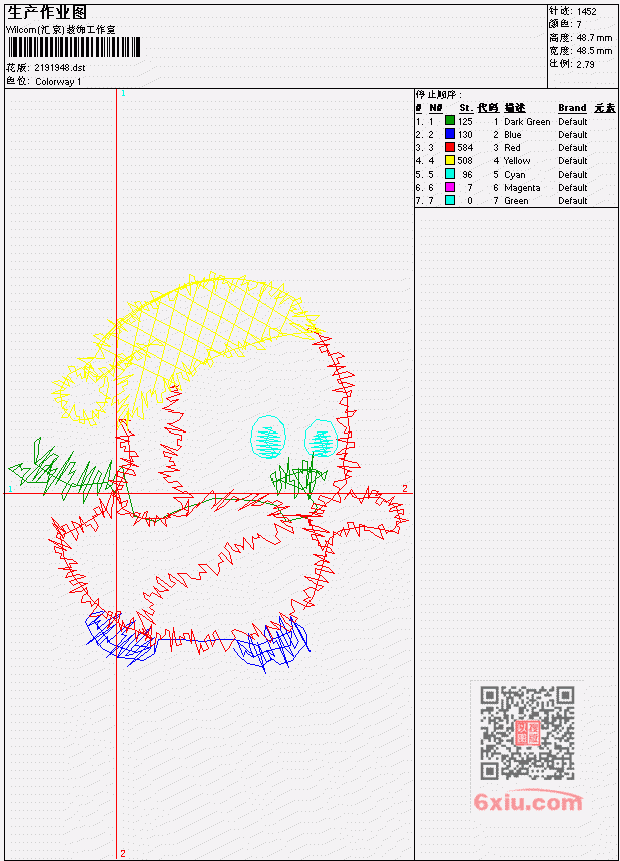Click the Brand column header

(x=572, y=108)
